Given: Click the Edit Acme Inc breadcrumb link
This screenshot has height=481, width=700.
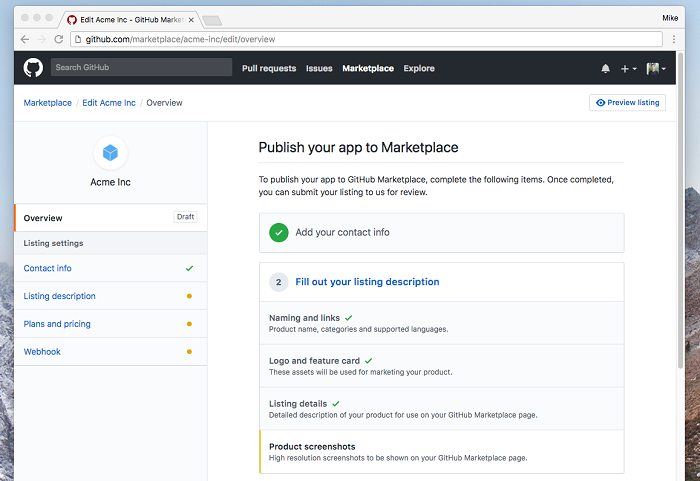Looking at the screenshot, I should coord(109,103).
